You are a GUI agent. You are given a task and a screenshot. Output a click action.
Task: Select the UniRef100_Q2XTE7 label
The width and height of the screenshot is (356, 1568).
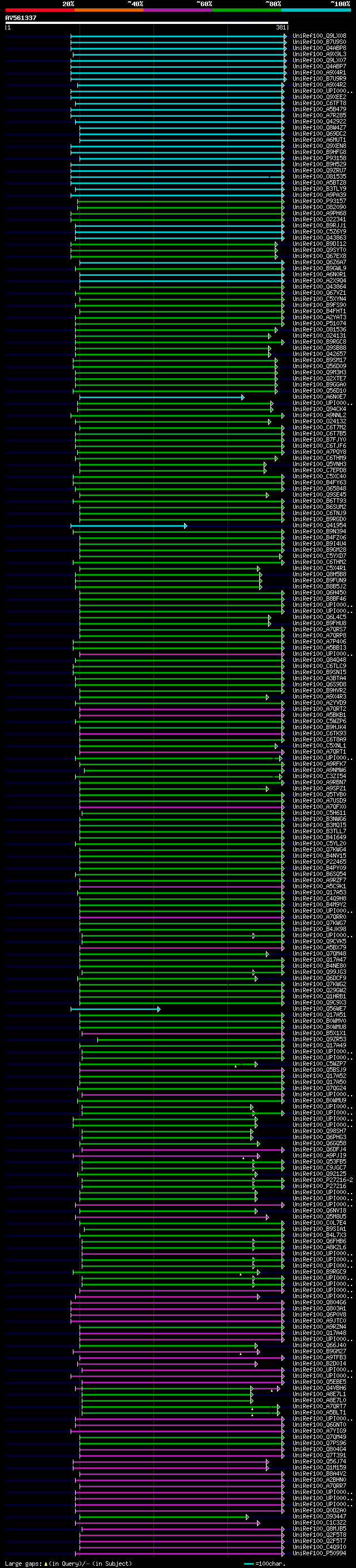point(319,379)
